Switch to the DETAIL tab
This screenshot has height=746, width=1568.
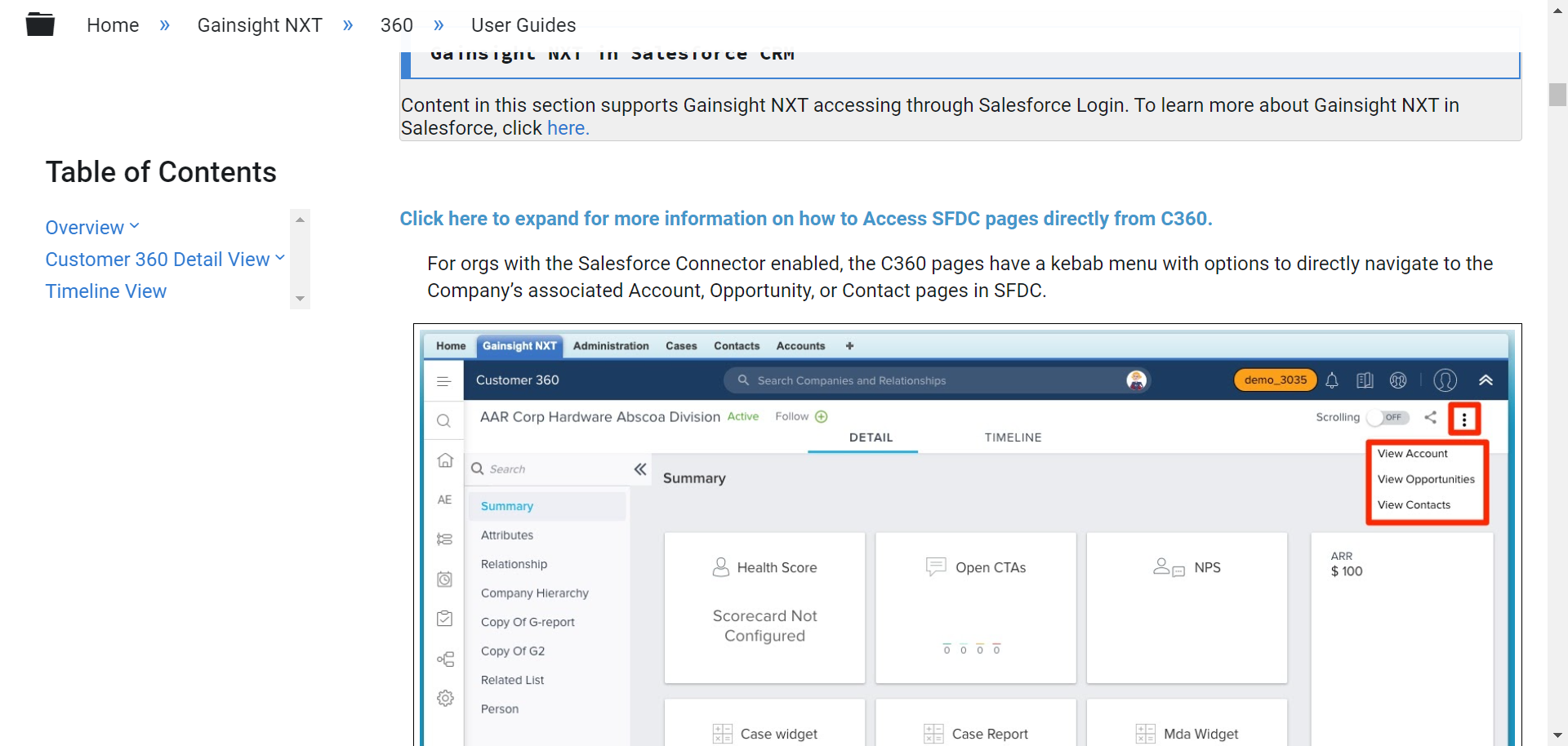pyautogui.click(x=871, y=437)
